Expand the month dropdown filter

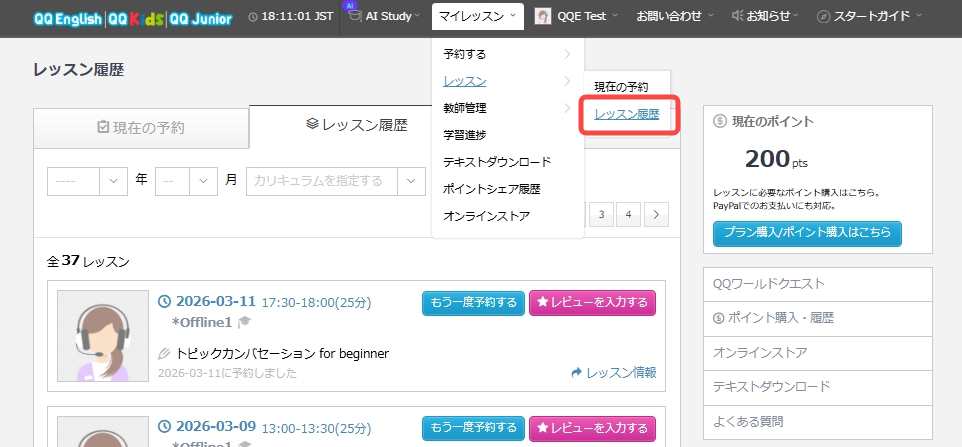[x=187, y=180]
